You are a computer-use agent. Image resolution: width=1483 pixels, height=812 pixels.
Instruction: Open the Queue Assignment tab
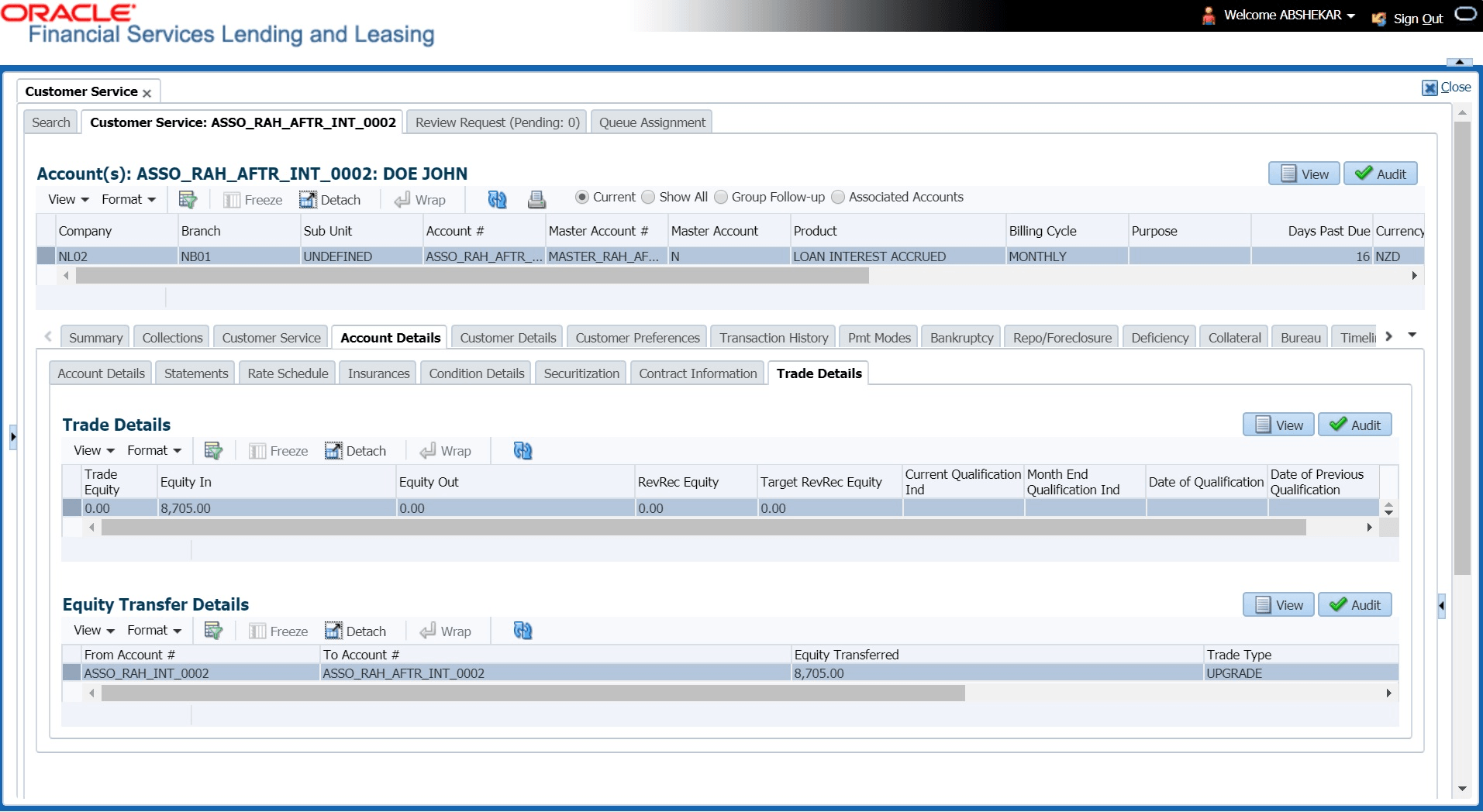[x=652, y=122]
